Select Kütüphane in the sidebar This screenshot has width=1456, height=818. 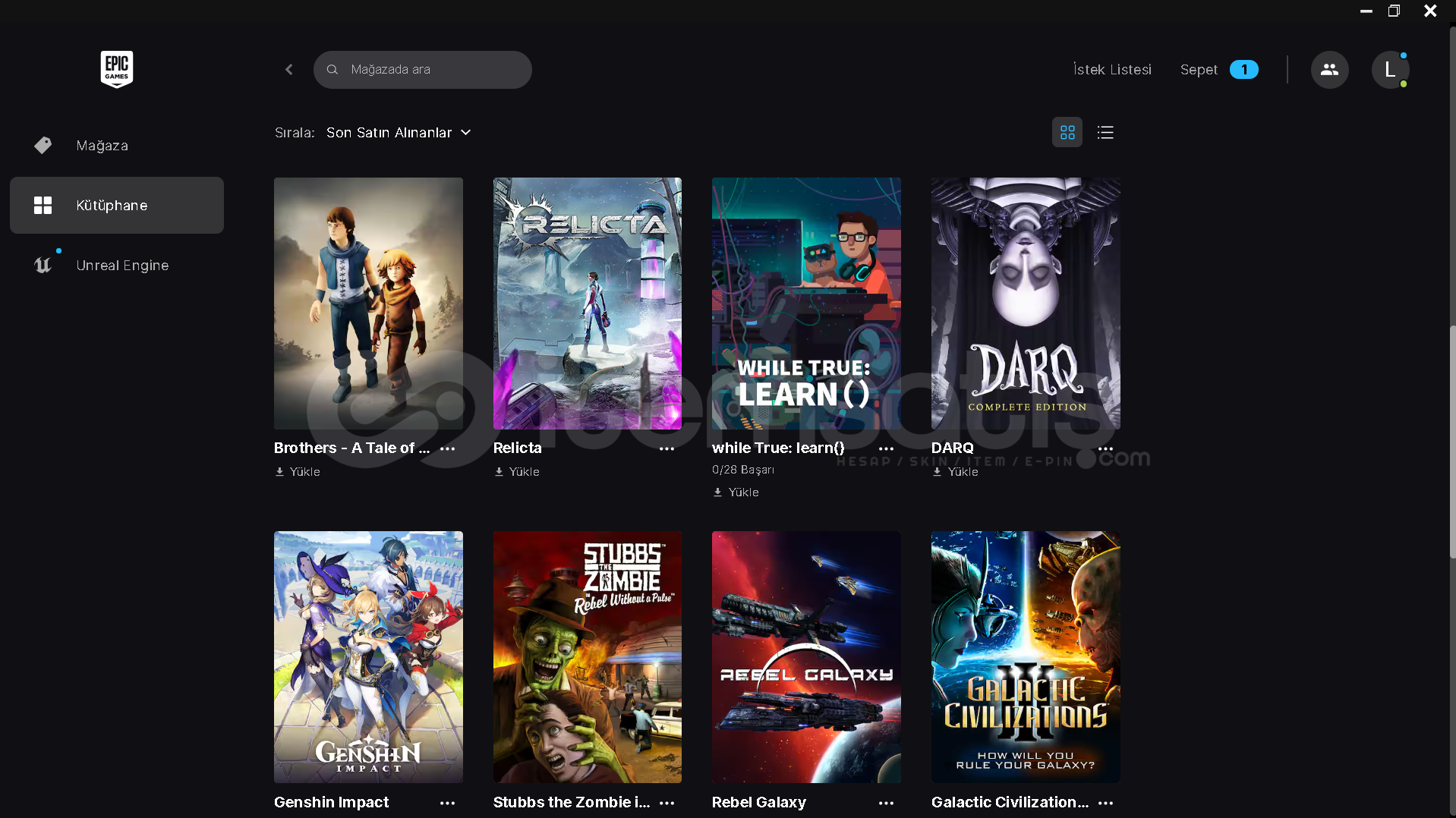(x=117, y=205)
